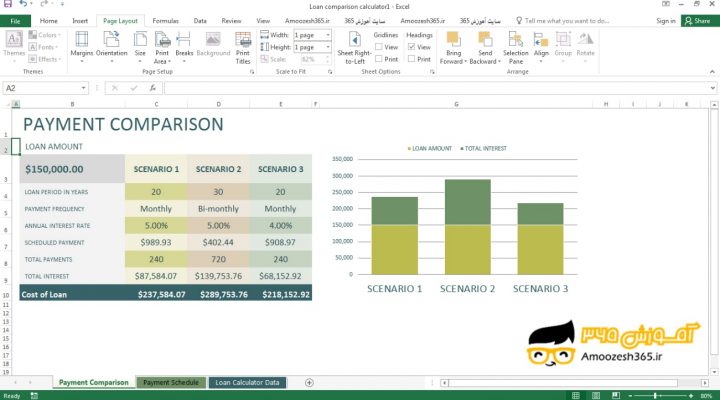Zoom in with the plus button
The height and width of the screenshot is (400, 720).
click(691, 395)
